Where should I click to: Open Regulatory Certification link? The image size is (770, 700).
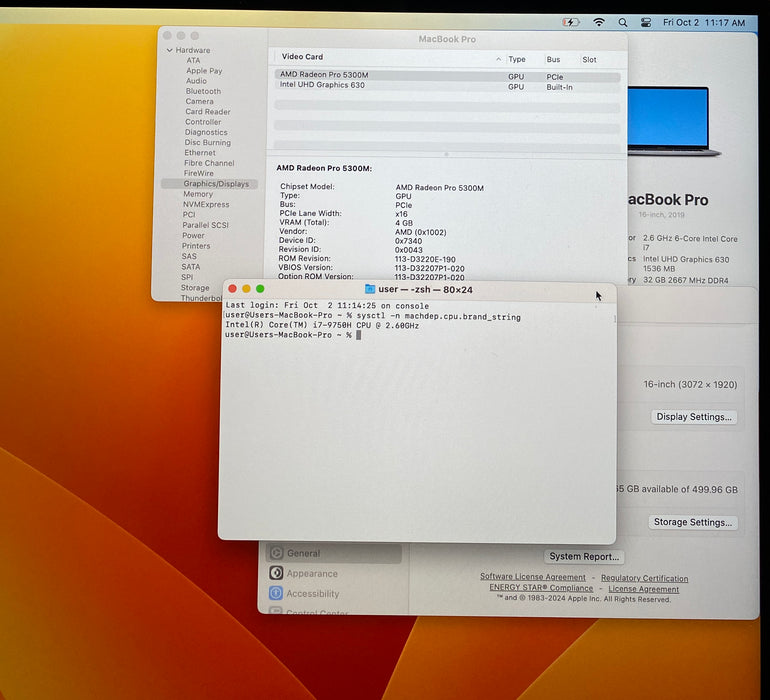[x=644, y=578]
